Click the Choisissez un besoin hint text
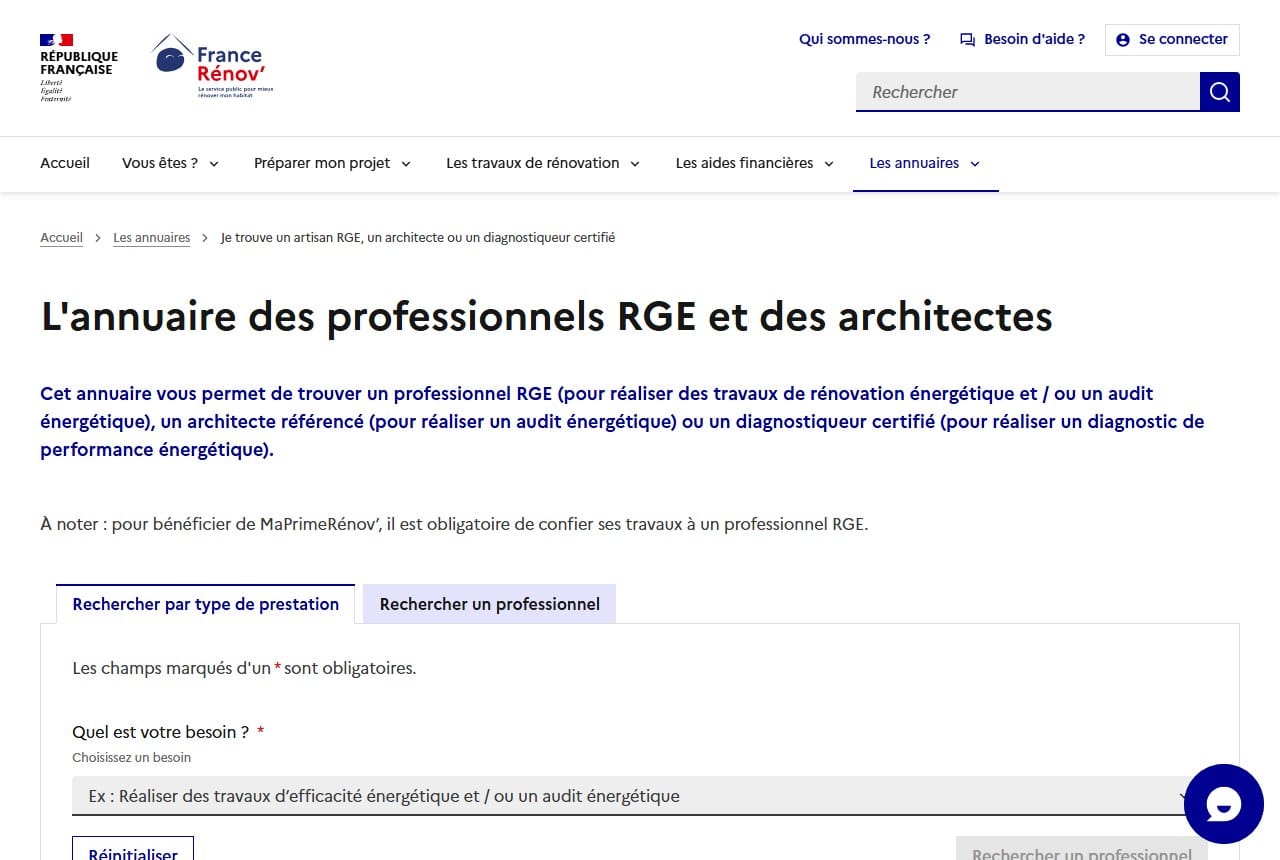 tap(131, 758)
